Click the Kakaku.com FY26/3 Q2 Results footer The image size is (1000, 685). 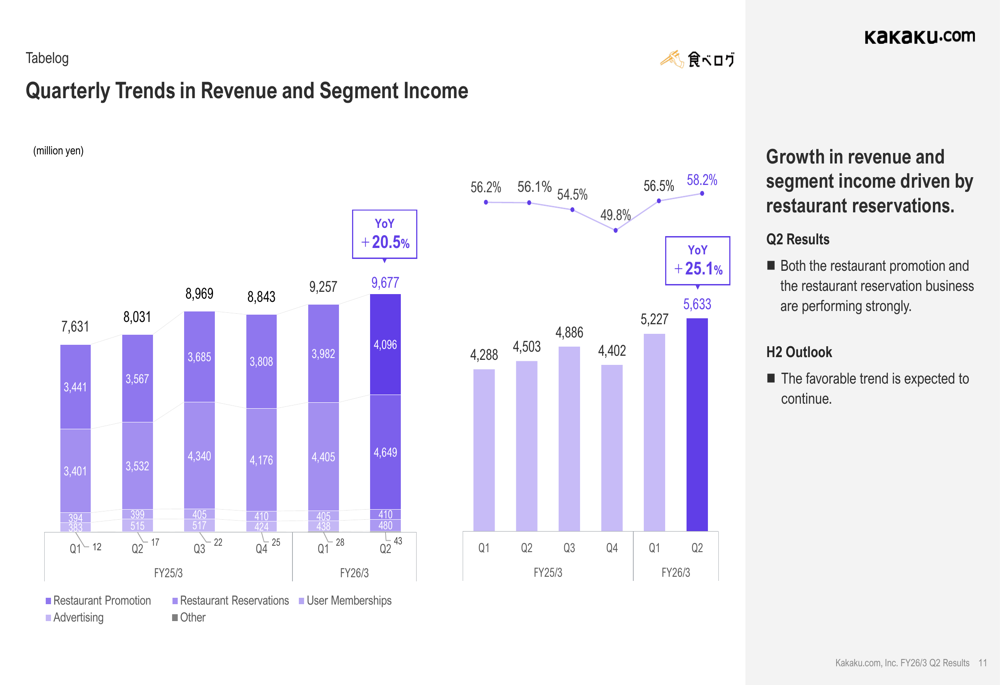[x=902, y=663]
